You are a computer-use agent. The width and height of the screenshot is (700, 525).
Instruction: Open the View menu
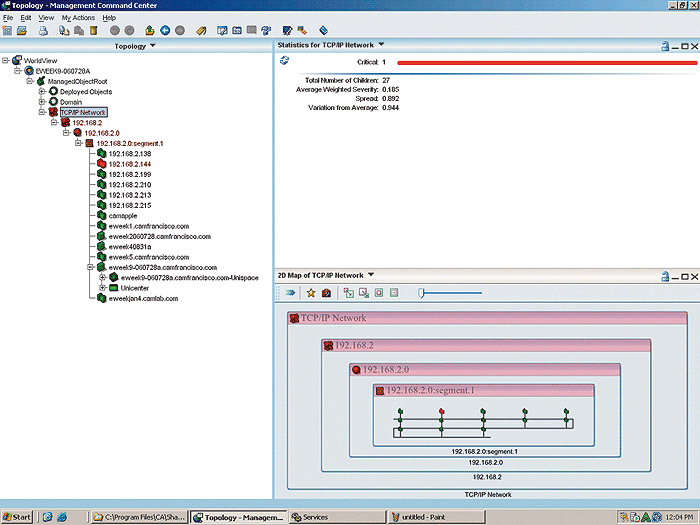(x=46, y=18)
